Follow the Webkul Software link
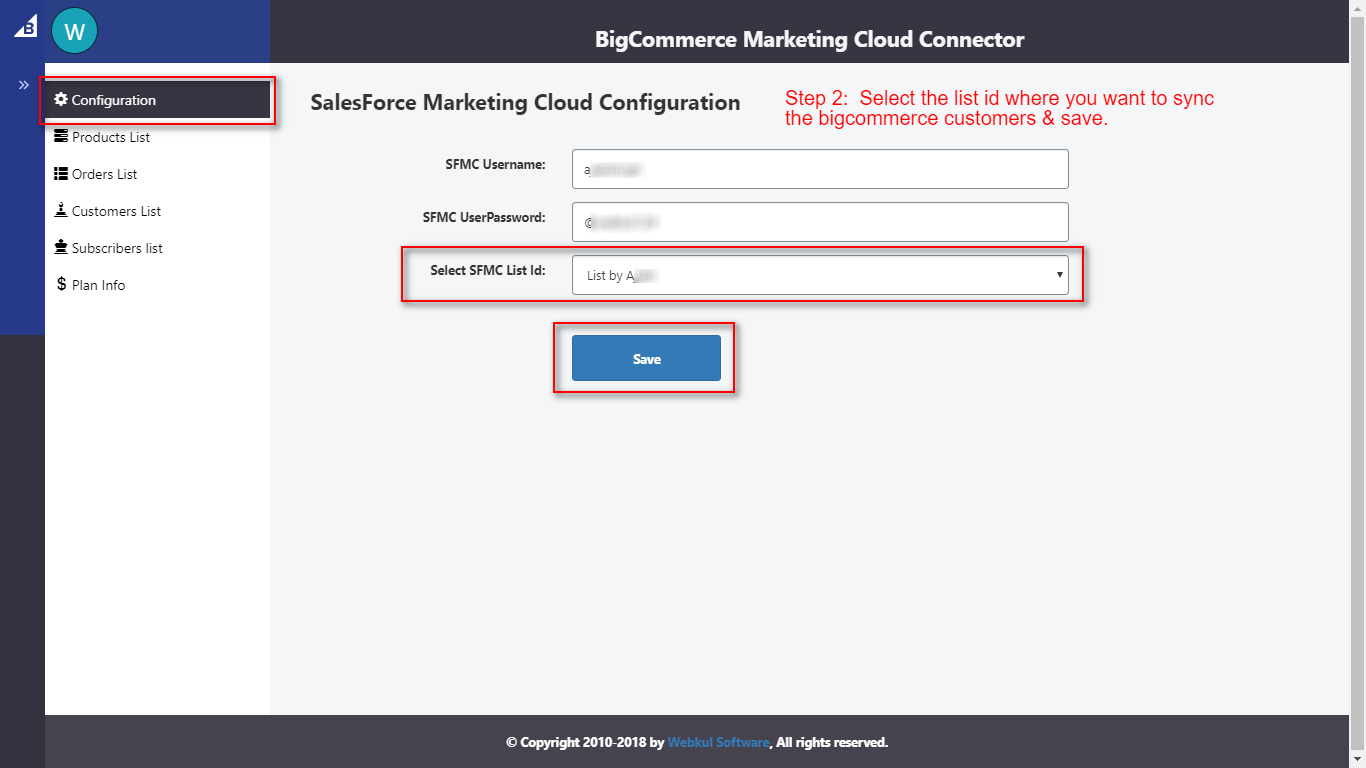Viewport: 1366px width, 768px height. (718, 742)
